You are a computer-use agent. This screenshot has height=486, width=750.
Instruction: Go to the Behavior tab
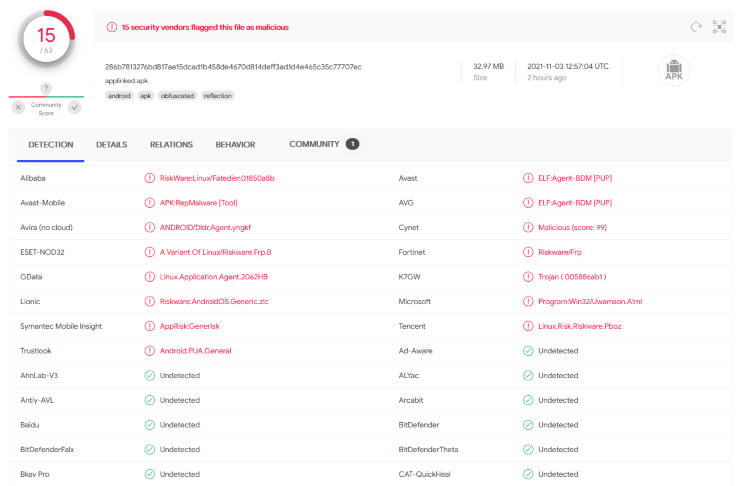235,145
